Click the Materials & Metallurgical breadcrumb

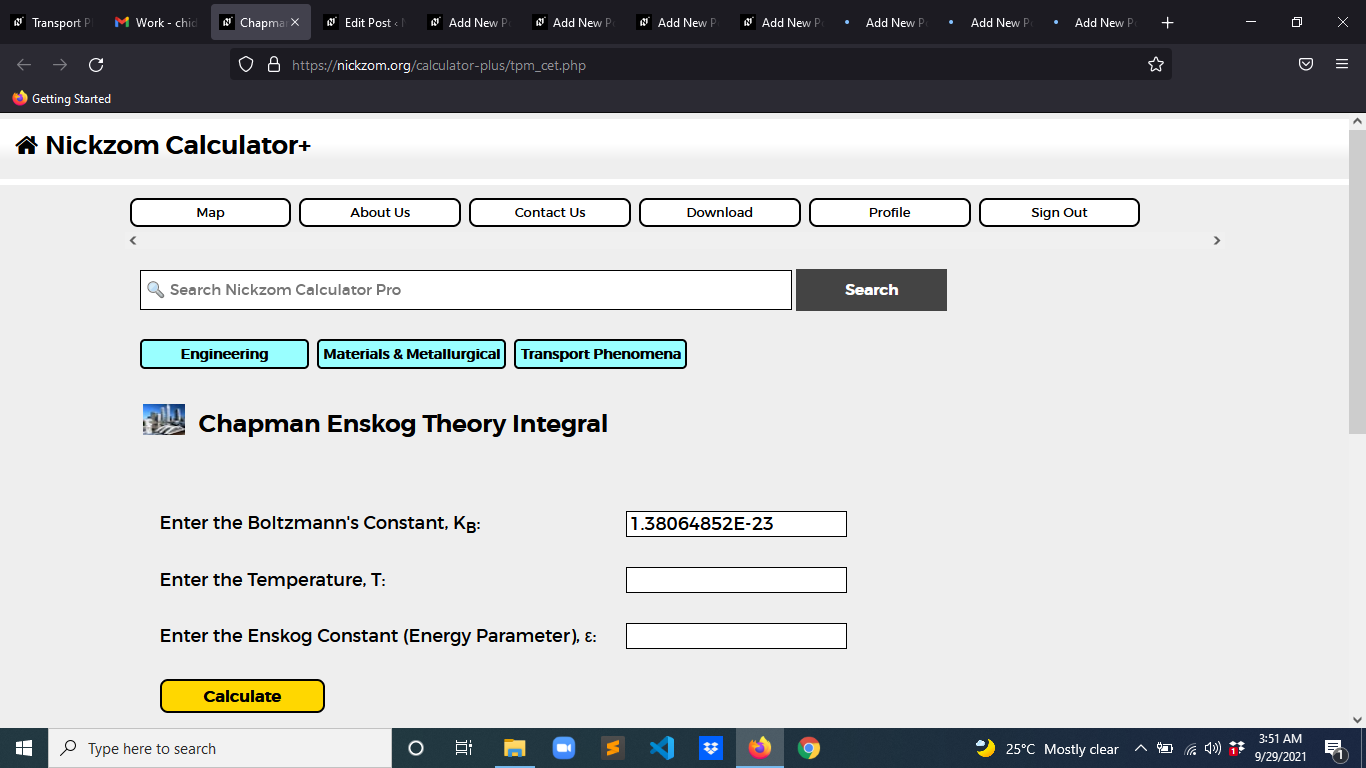(412, 354)
